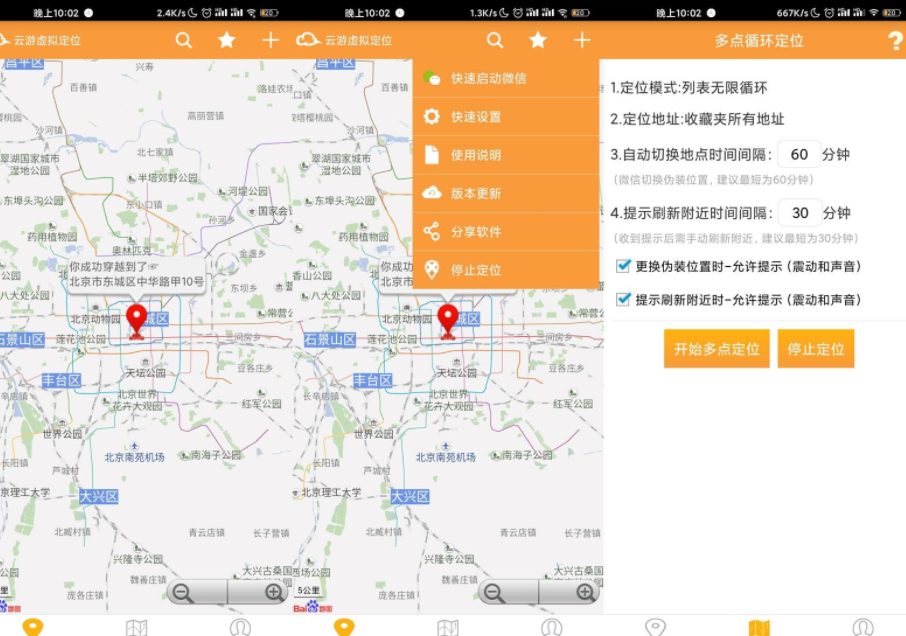Choose 快速启动微信 from the dropdown menu
The image size is (906, 636).
click(506, 78)
